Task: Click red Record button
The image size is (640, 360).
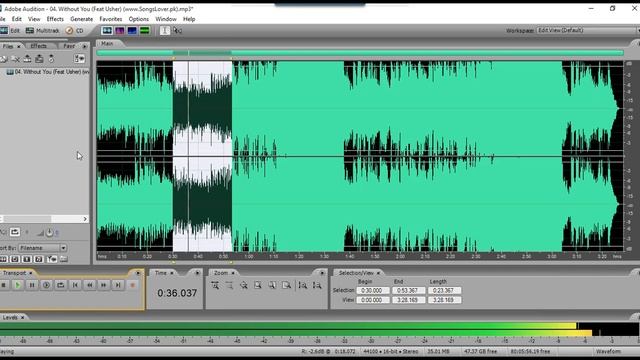Action: pyautogui.click(x=132, y=285)
